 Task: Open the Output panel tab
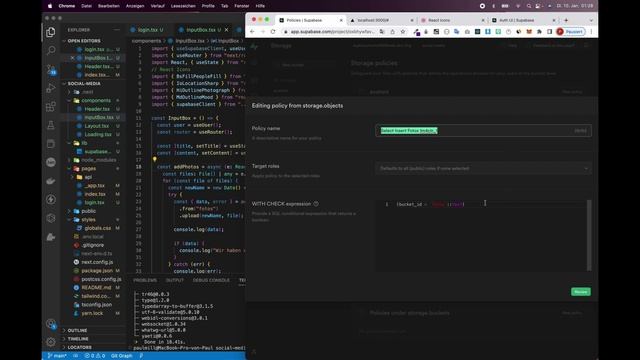click(175, 280)
